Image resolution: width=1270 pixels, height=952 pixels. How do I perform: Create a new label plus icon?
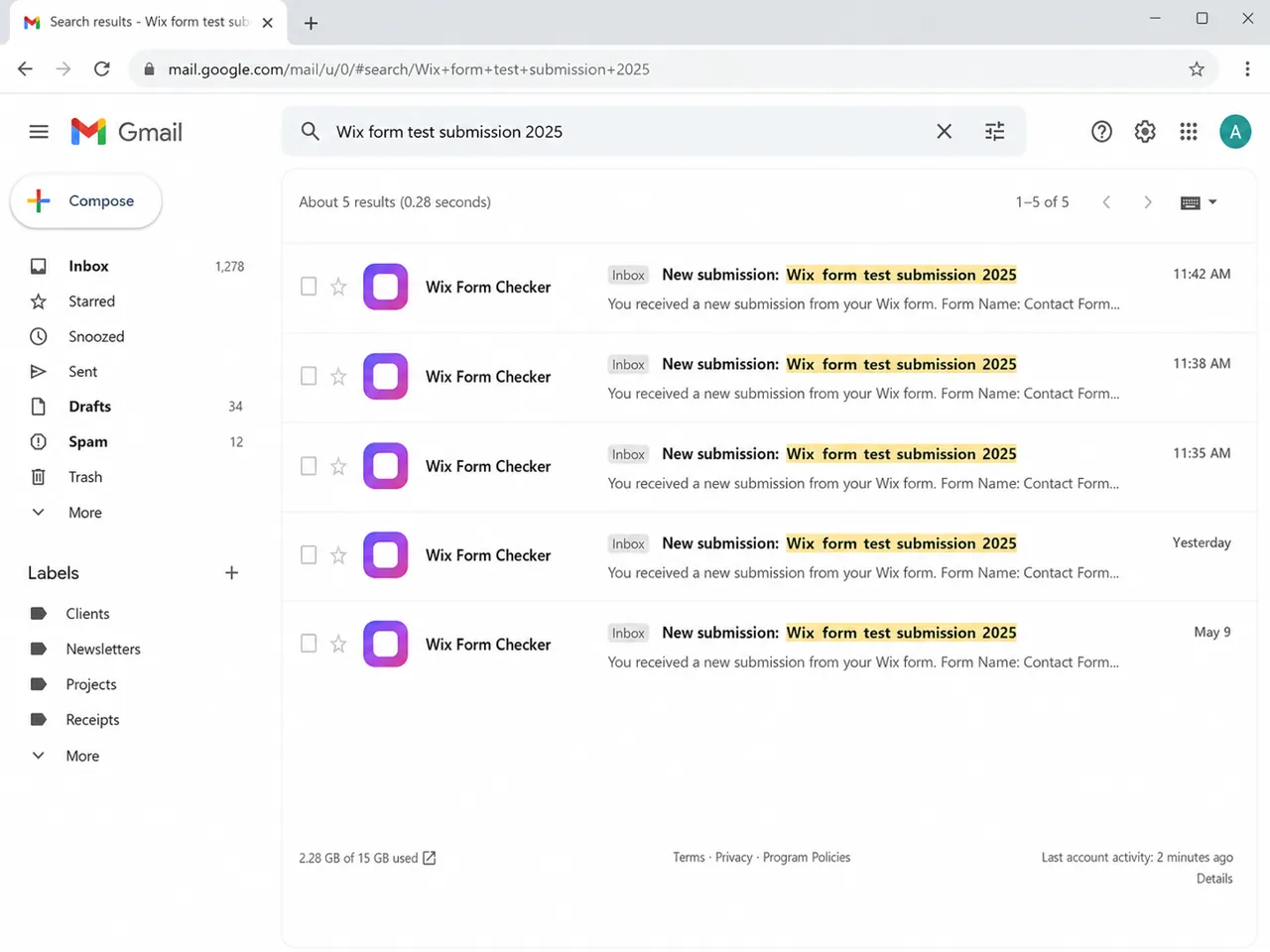tap(231, 573)
